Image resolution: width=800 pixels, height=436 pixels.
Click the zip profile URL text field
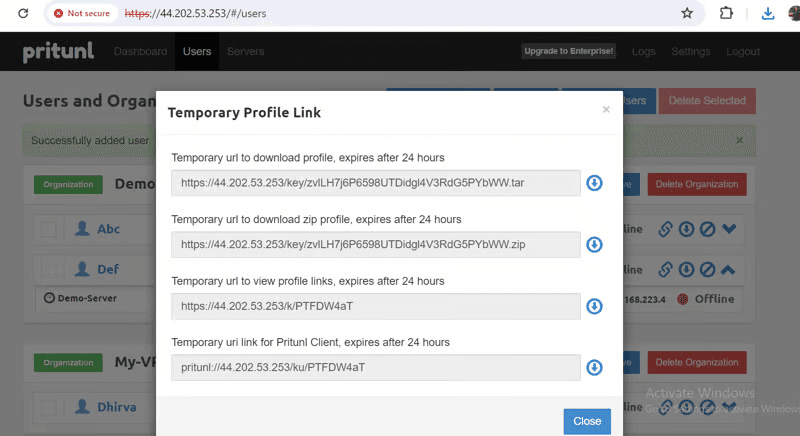point(375,245)
